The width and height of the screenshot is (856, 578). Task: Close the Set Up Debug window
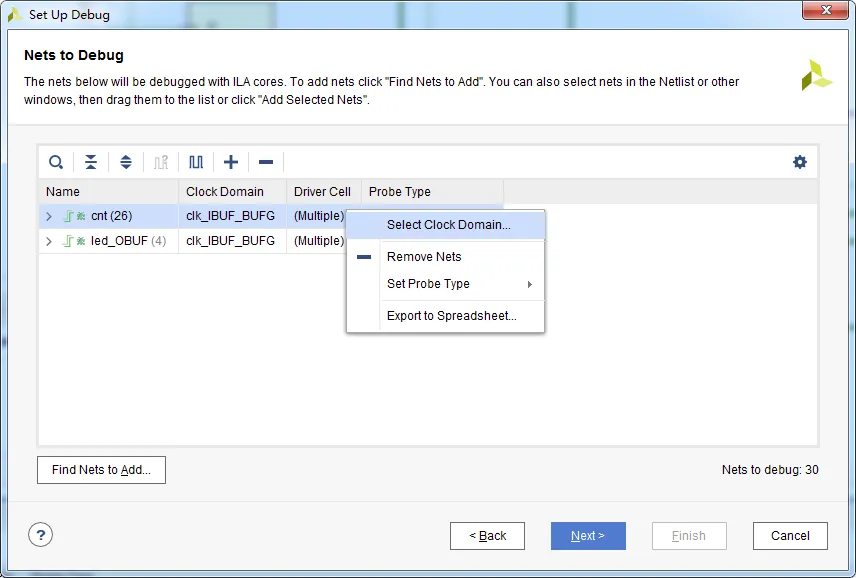(x=826, y=10)
